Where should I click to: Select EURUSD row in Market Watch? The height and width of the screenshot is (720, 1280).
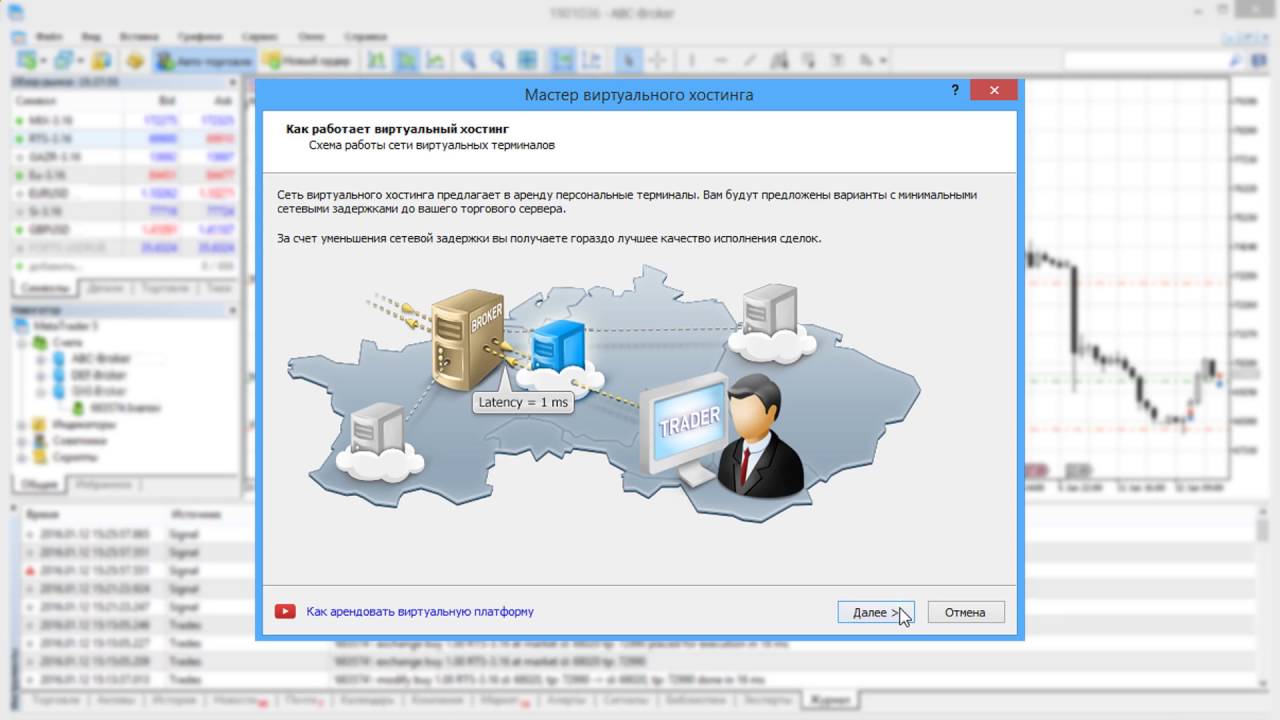[x=124, y=193]
